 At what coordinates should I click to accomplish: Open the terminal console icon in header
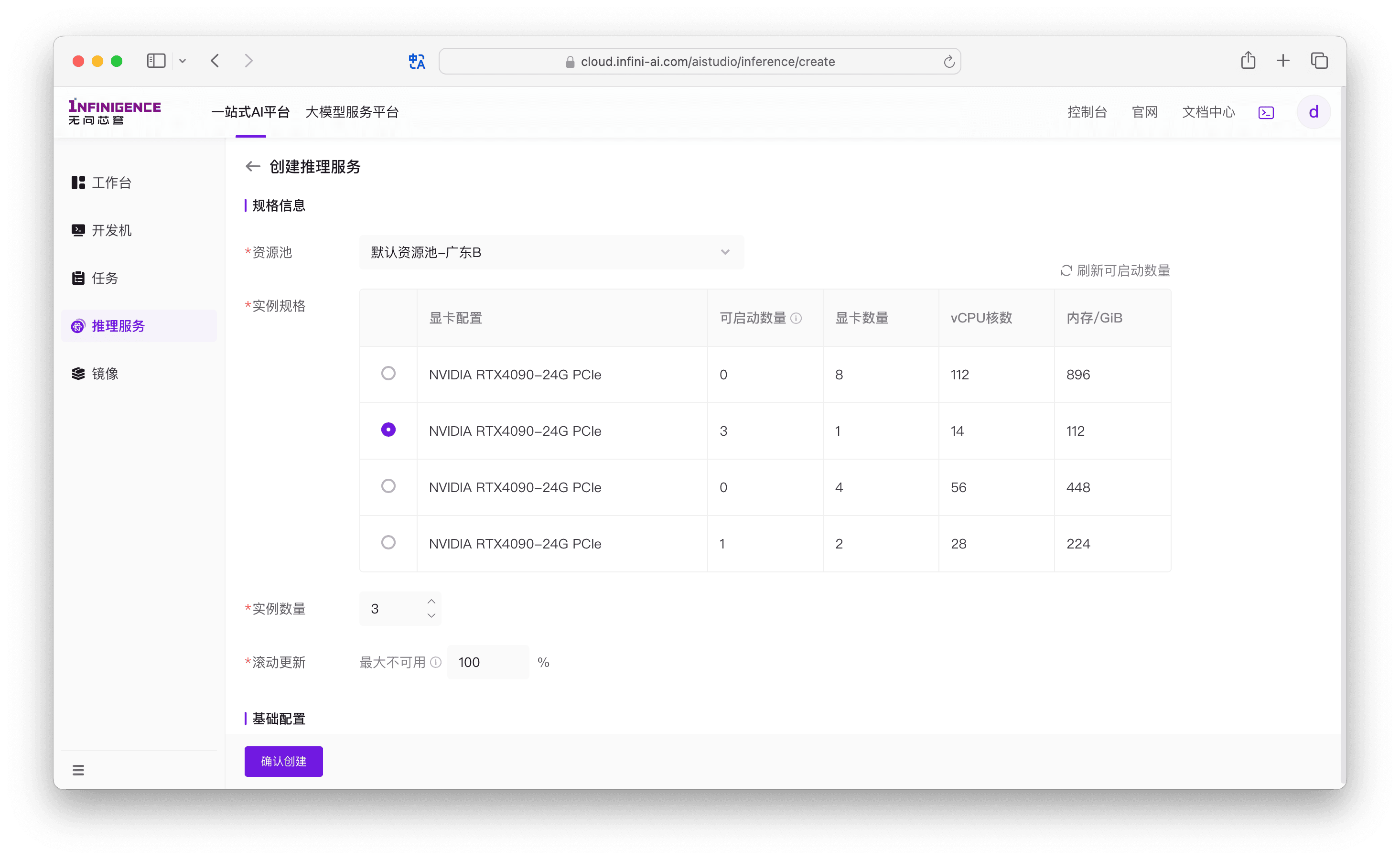(x=1266, y=113)
